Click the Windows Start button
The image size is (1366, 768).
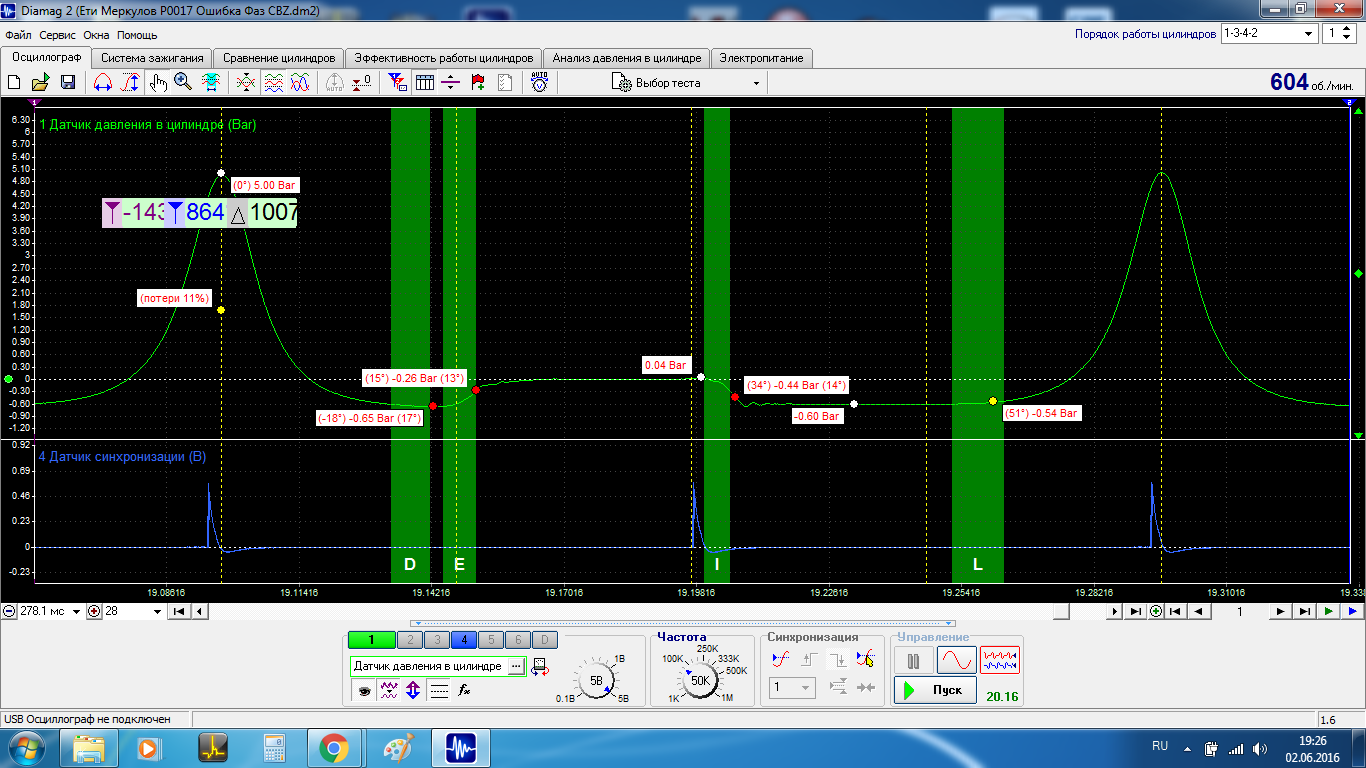coord(24,747)
